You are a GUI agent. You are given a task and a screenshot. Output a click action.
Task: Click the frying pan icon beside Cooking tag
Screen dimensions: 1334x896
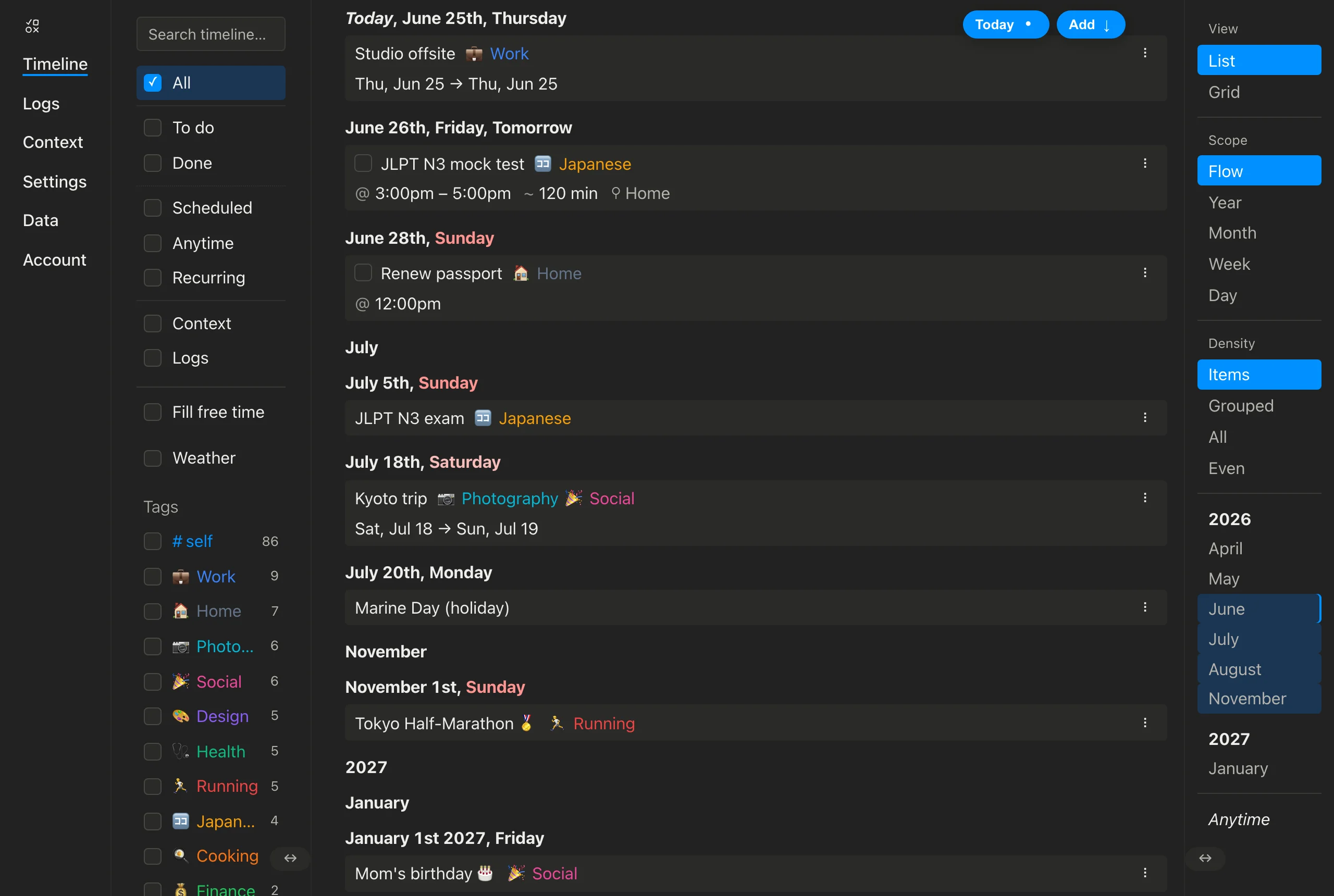pos(181,855)
